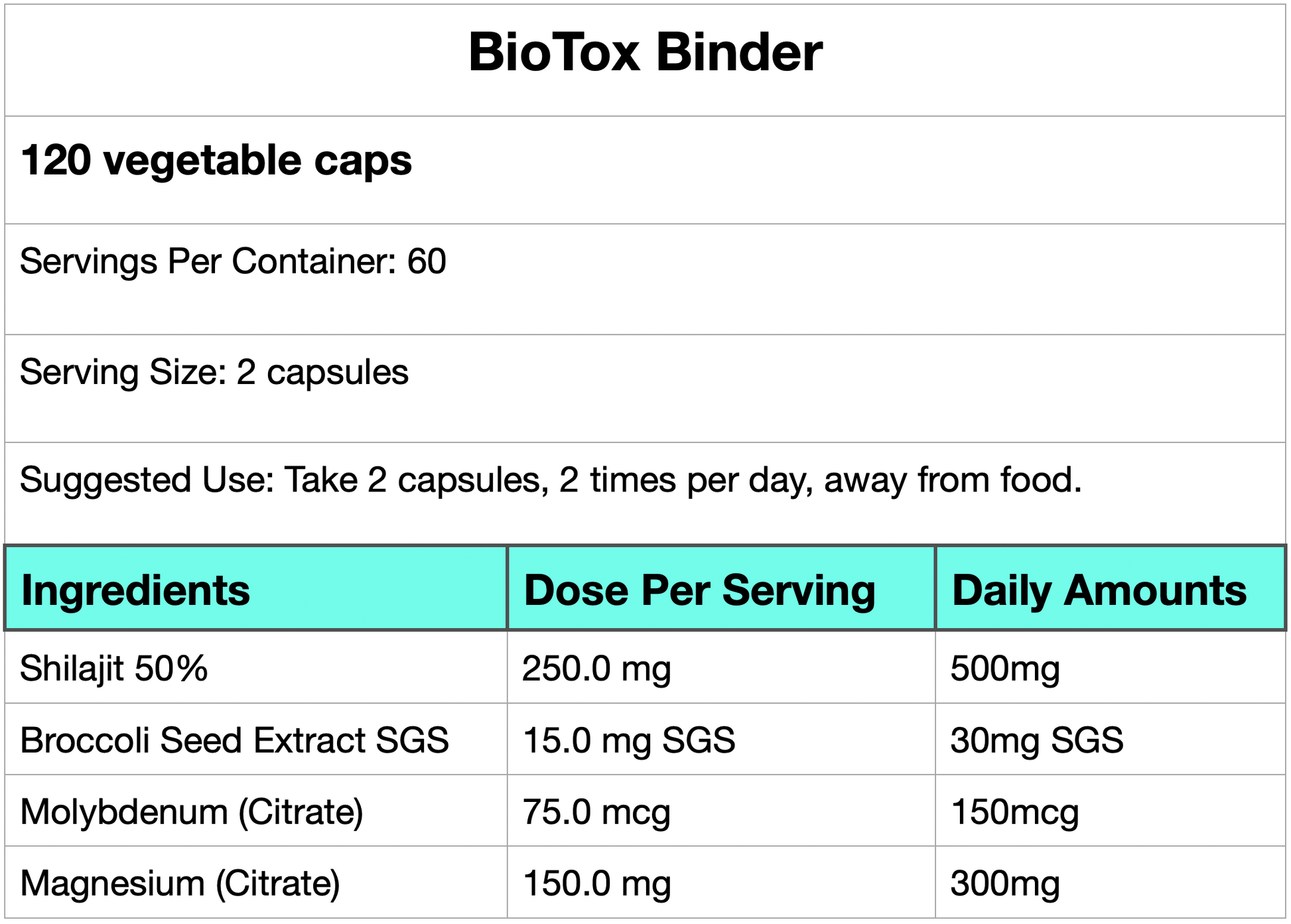This screenshot has width=1291, height=924.
Task: Click the BioTox Binder title
Action: 645,53
